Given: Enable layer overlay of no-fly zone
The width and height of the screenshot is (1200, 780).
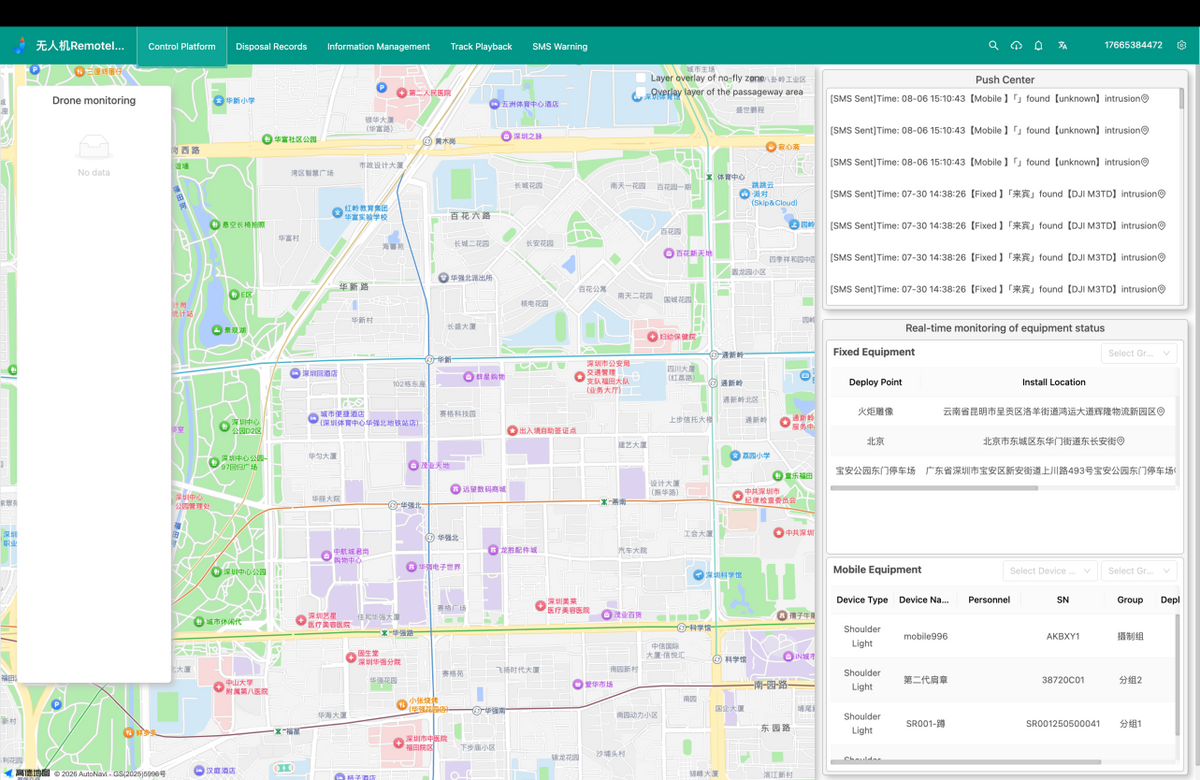Looking at the screenshot, I should 641,78.
